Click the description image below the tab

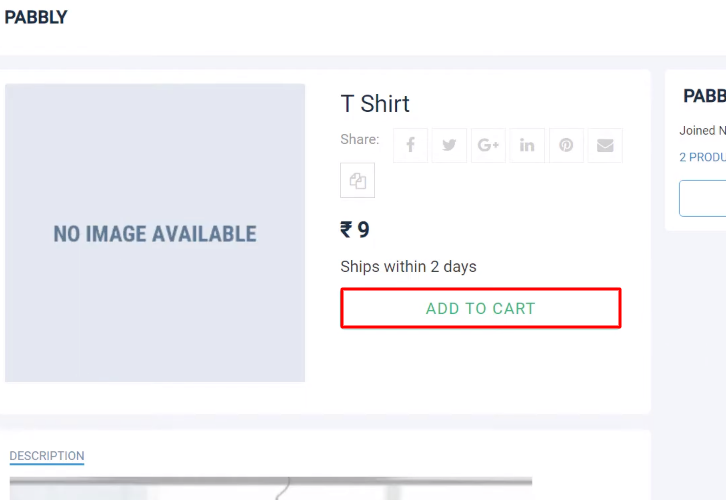270,488
